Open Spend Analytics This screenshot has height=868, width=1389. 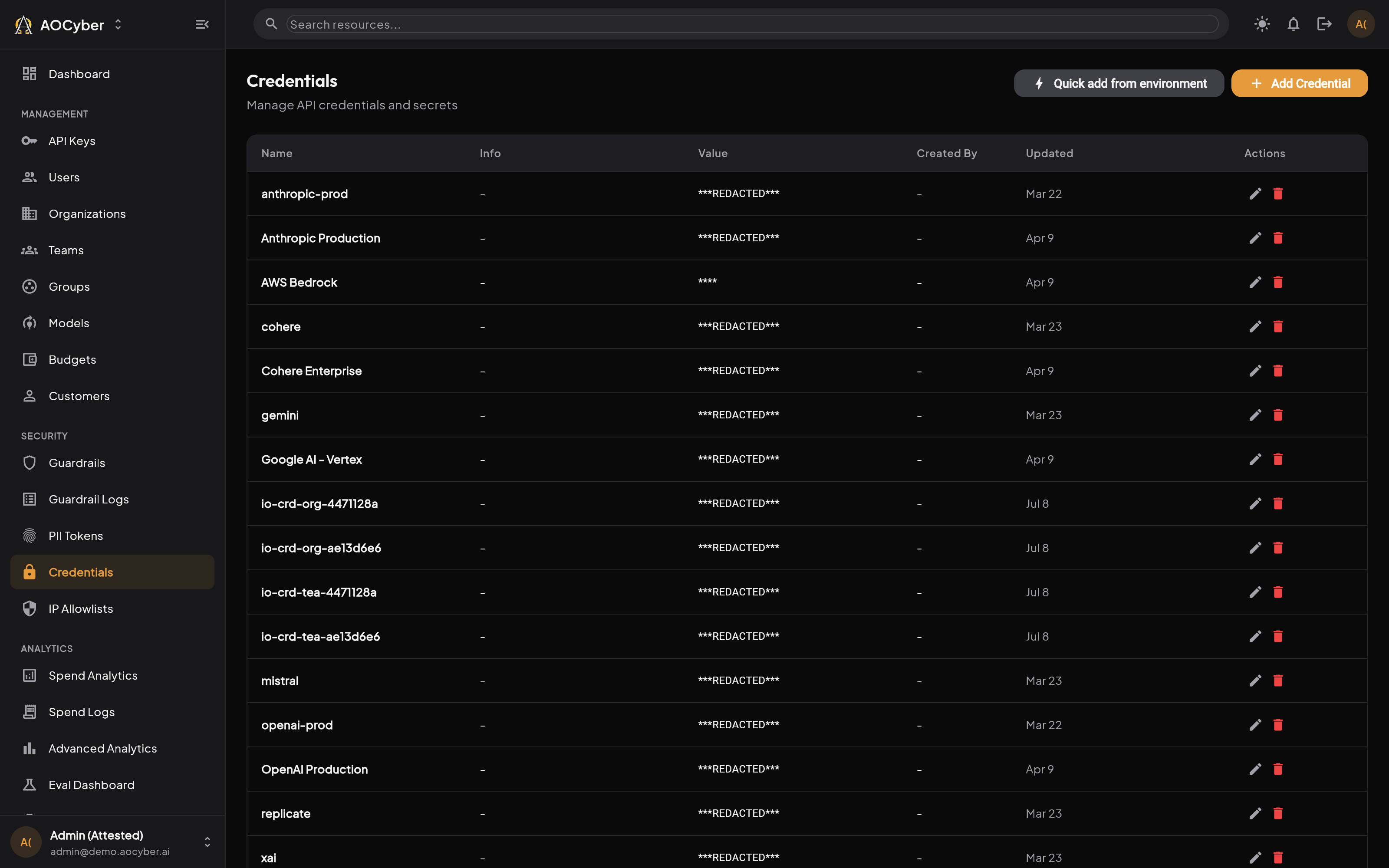click(112, 676)
